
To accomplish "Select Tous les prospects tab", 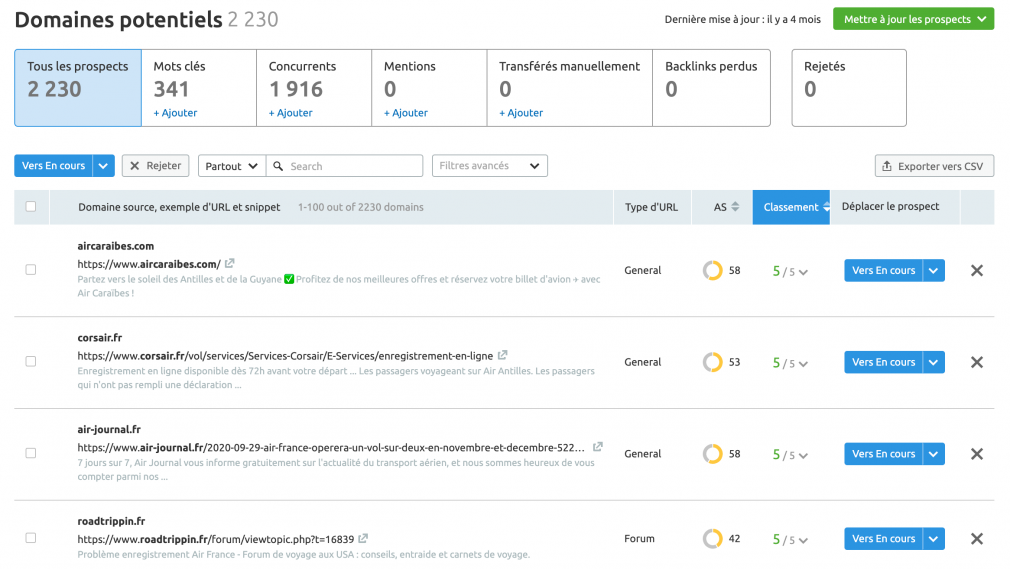I will (78, 88).
